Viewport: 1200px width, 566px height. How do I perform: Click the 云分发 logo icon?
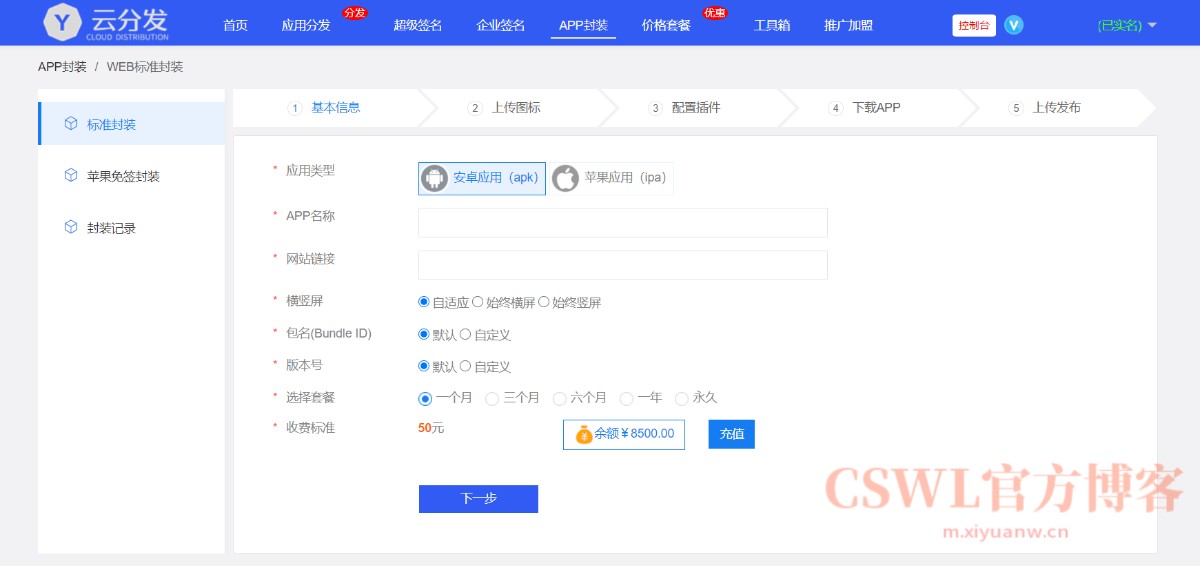(65, 23)
